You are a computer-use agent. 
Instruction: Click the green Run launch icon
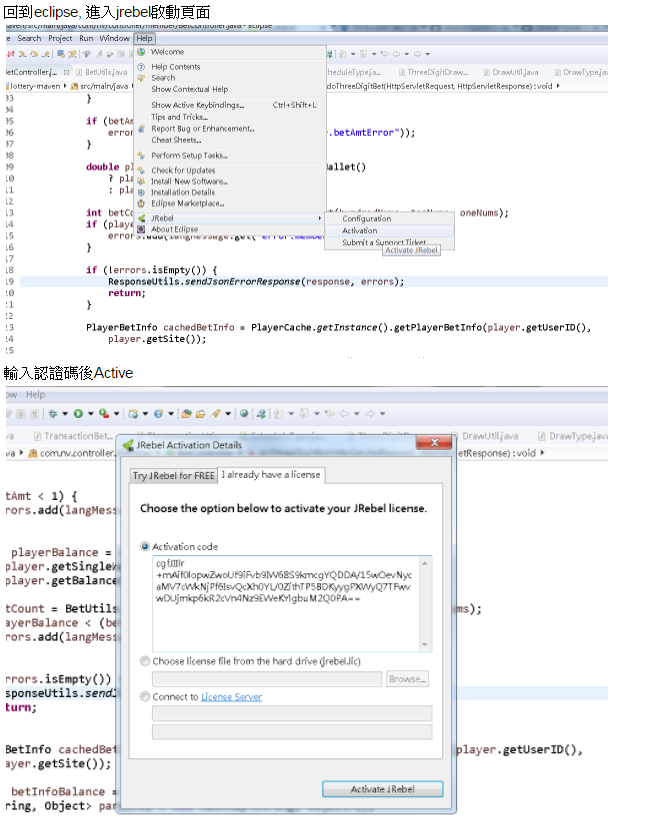78,414
